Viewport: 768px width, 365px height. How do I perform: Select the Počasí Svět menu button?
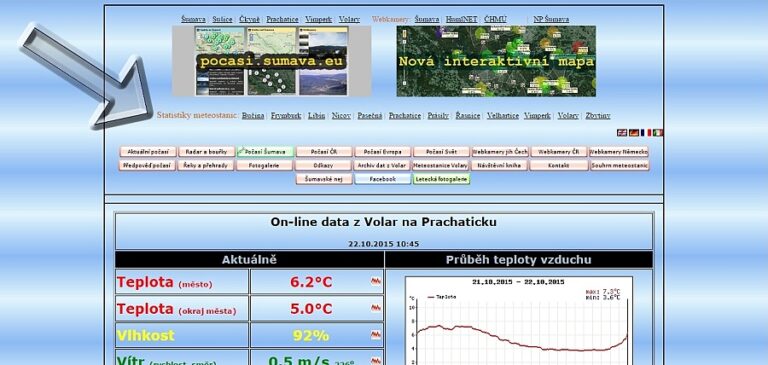click(441, 152)
